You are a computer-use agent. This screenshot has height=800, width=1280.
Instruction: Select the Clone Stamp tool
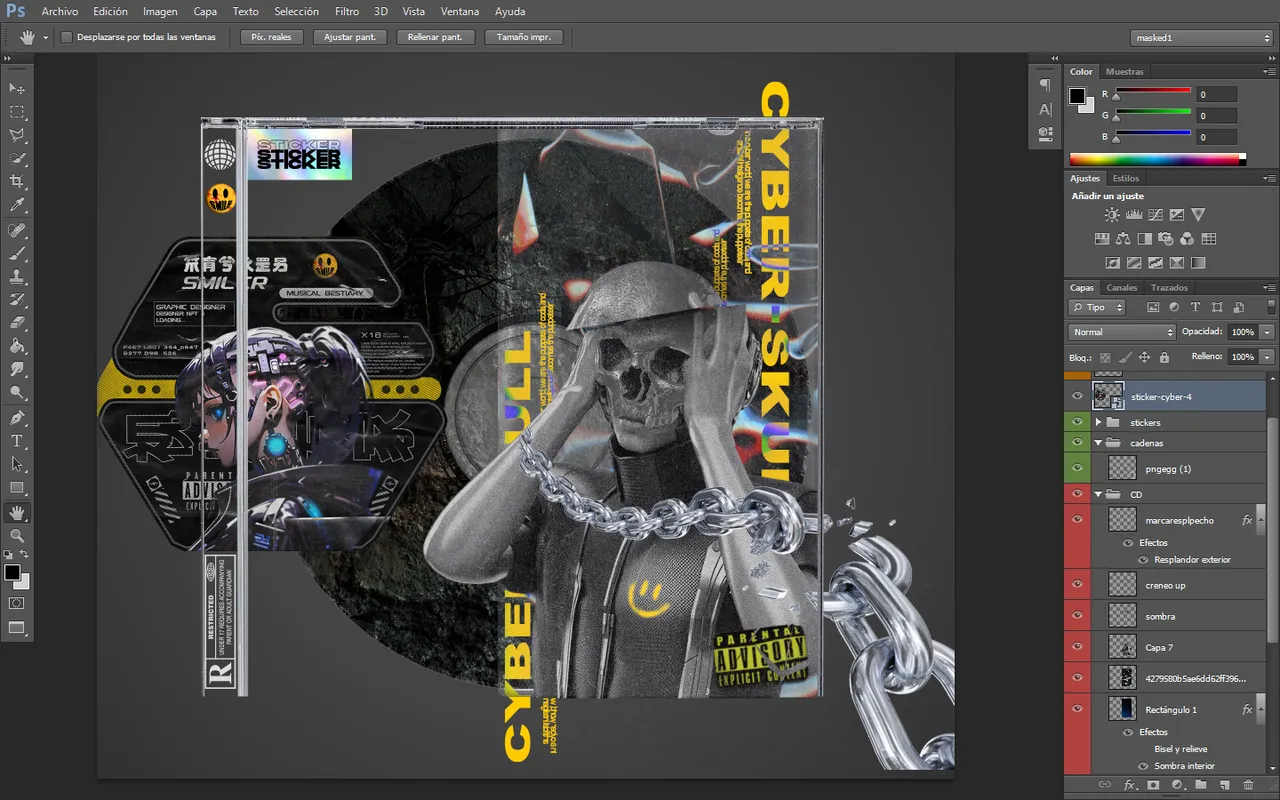[x=17, y=277]
